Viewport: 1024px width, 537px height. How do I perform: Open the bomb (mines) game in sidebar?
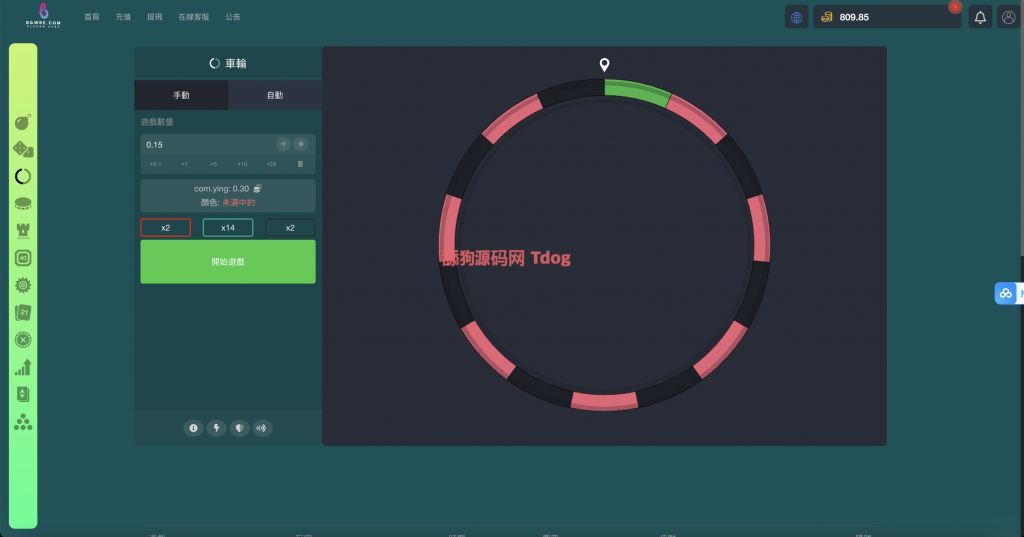(23, 123)
